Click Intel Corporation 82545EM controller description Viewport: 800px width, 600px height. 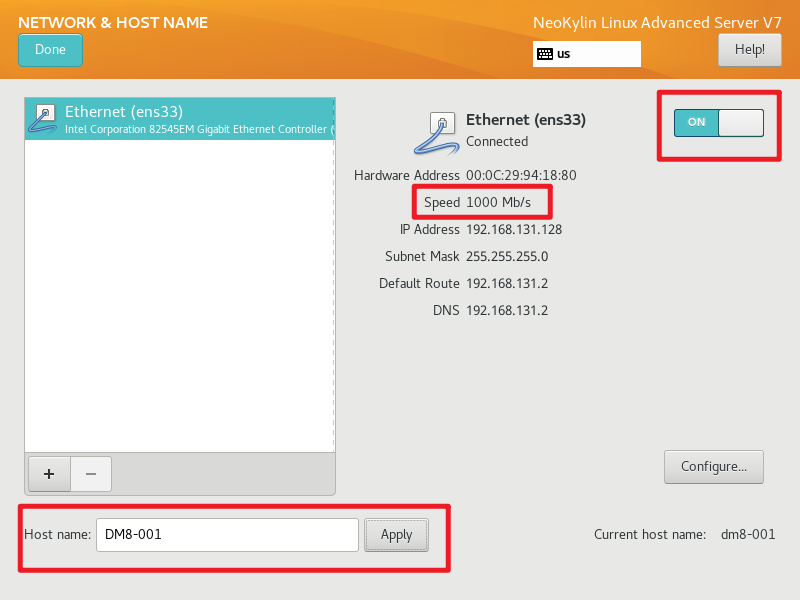(x=199, y=130)
